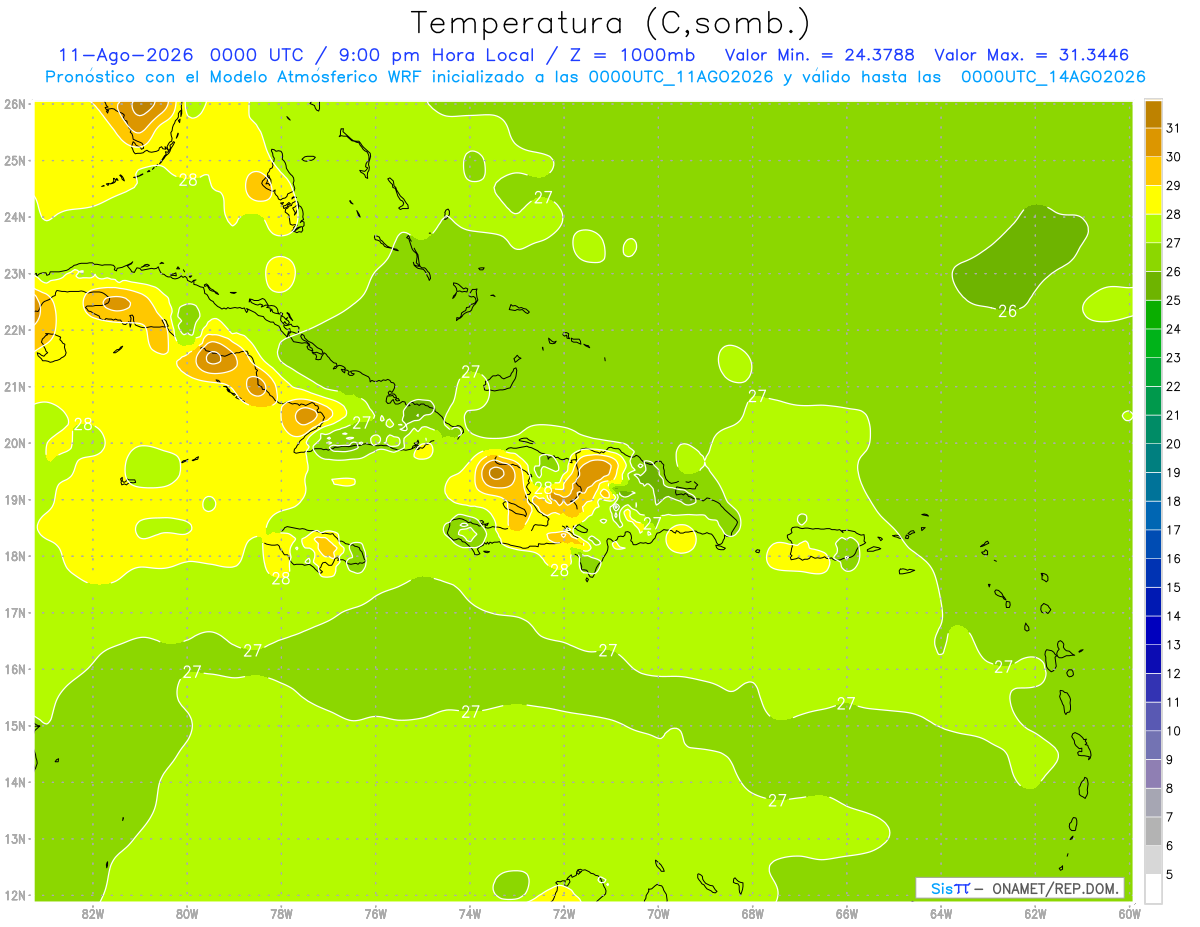1200x927 pixels.
Task: Click the longitude axis label "80W"
Action: tap(187, 914)
